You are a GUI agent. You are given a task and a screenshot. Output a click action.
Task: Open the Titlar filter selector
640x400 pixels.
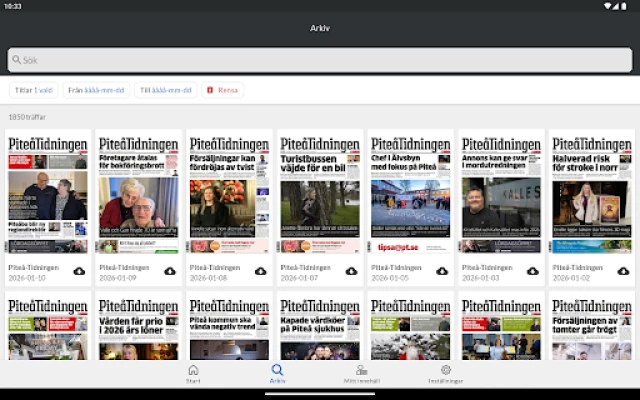point(33,90)
